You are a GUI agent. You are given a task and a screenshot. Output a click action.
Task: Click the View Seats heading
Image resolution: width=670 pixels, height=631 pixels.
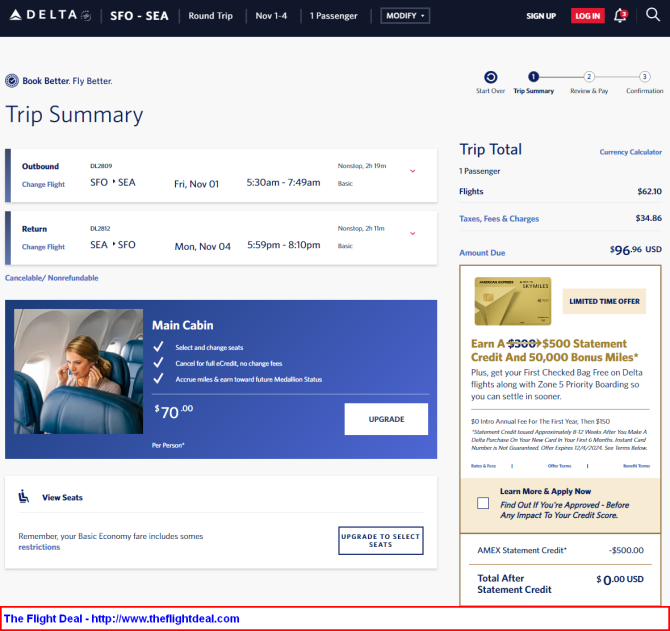(x=62, y=497)
